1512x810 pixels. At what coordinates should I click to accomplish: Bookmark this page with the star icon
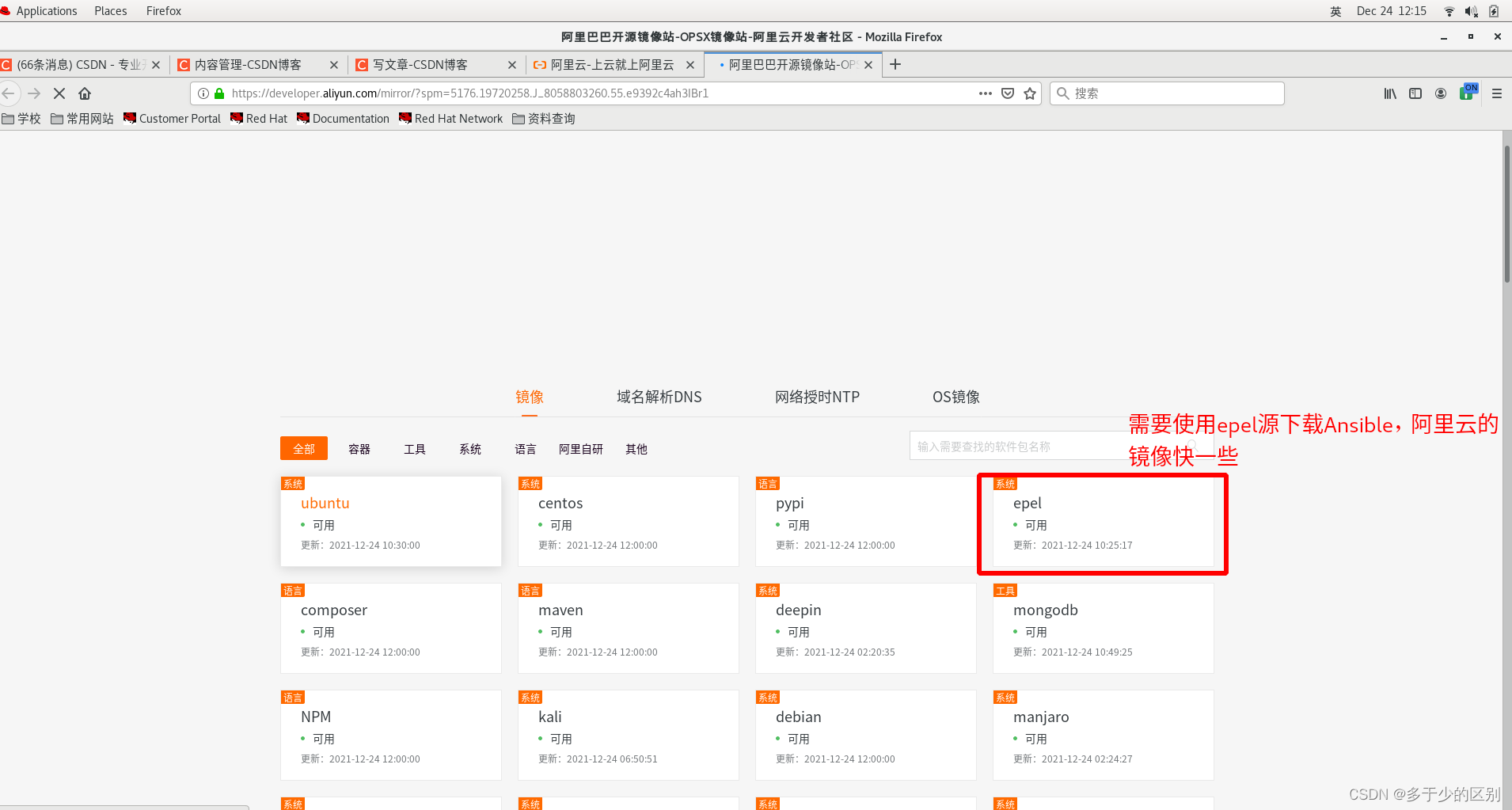click(x=1030, y=93)
